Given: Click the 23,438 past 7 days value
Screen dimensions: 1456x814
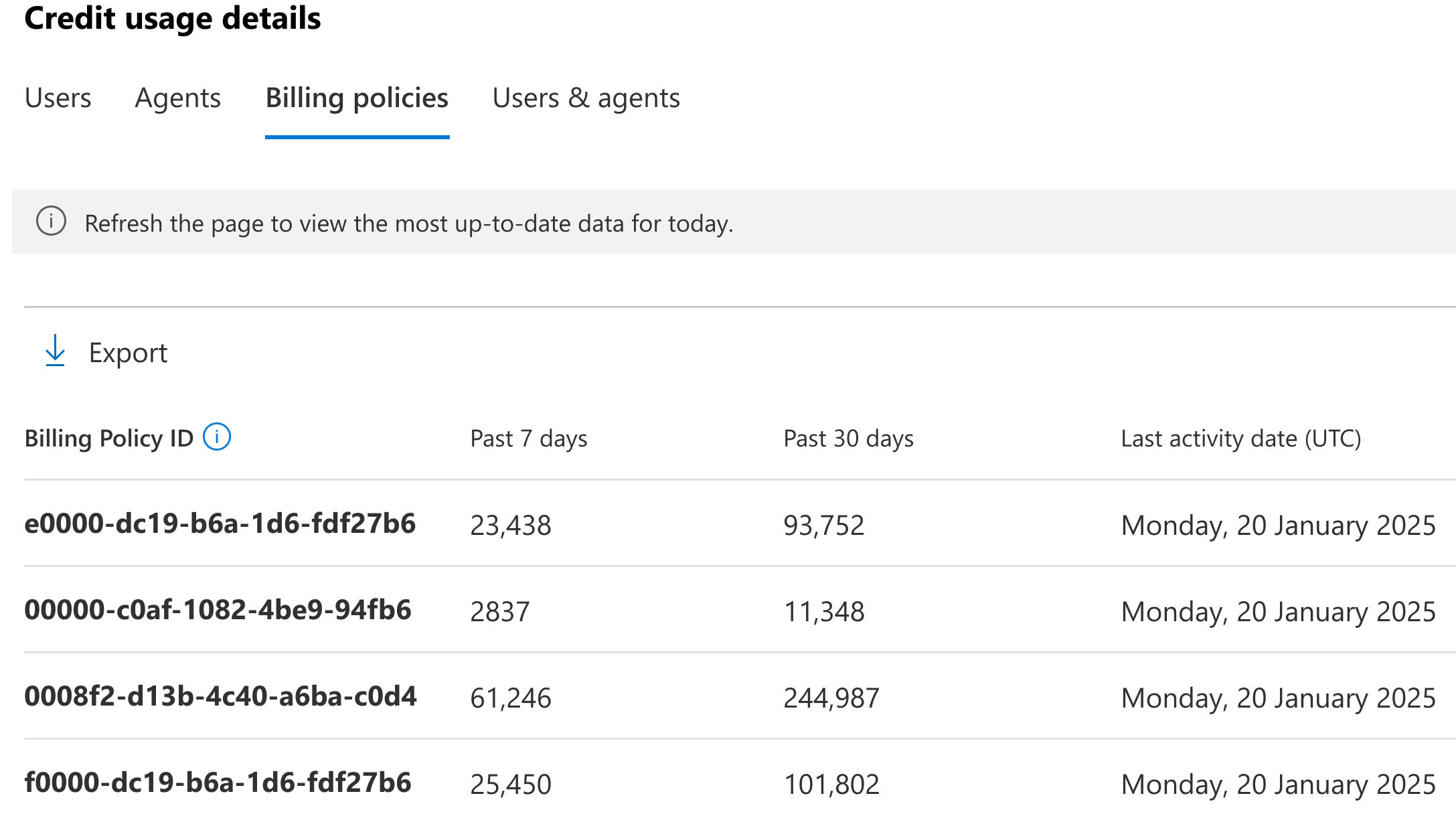Looking at the screenshot, I should point(510,525).
